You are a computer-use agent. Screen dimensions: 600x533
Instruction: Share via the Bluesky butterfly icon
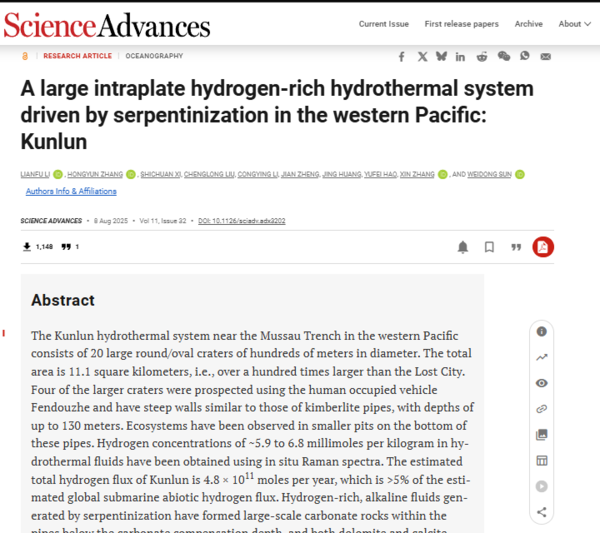coord(441,57)
